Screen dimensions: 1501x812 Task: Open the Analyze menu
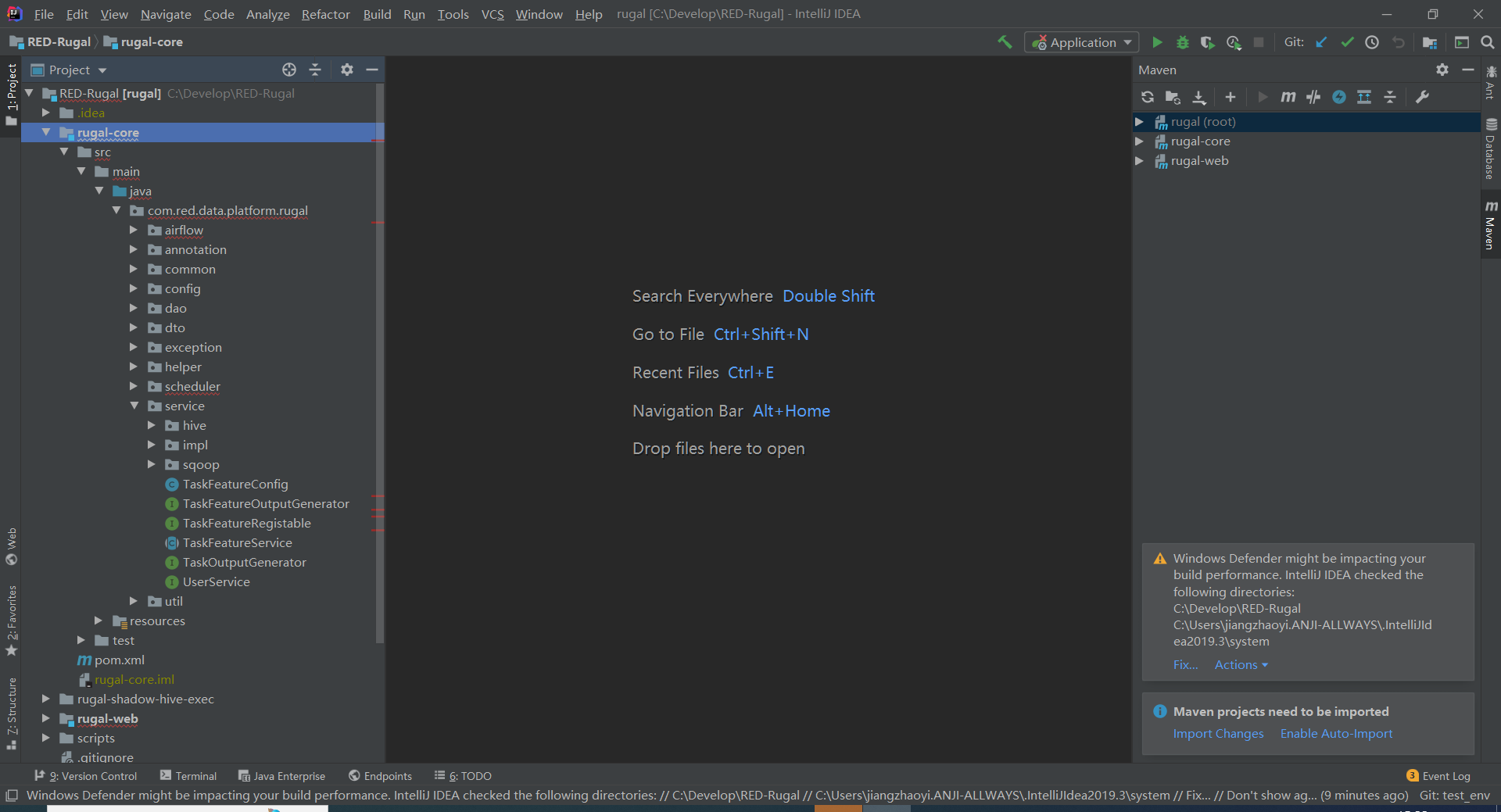pyautogui.click(x=267, y=14)
